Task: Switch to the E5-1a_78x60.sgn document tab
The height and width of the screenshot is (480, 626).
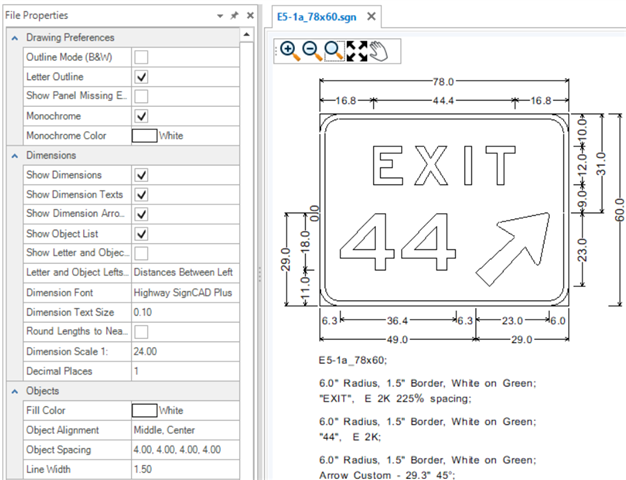Action: [x=315, y=17]
